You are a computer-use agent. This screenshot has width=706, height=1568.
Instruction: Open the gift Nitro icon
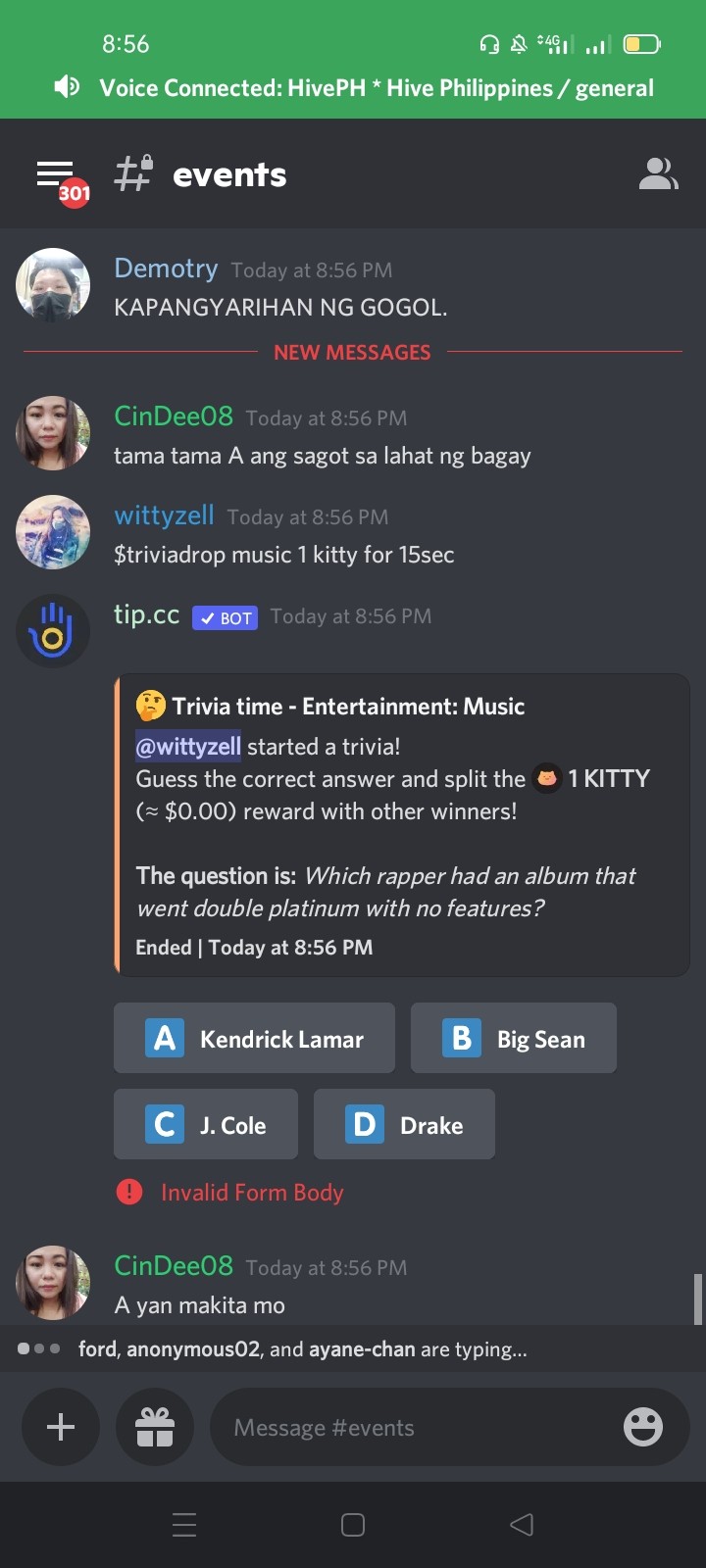click(155, 1427)
